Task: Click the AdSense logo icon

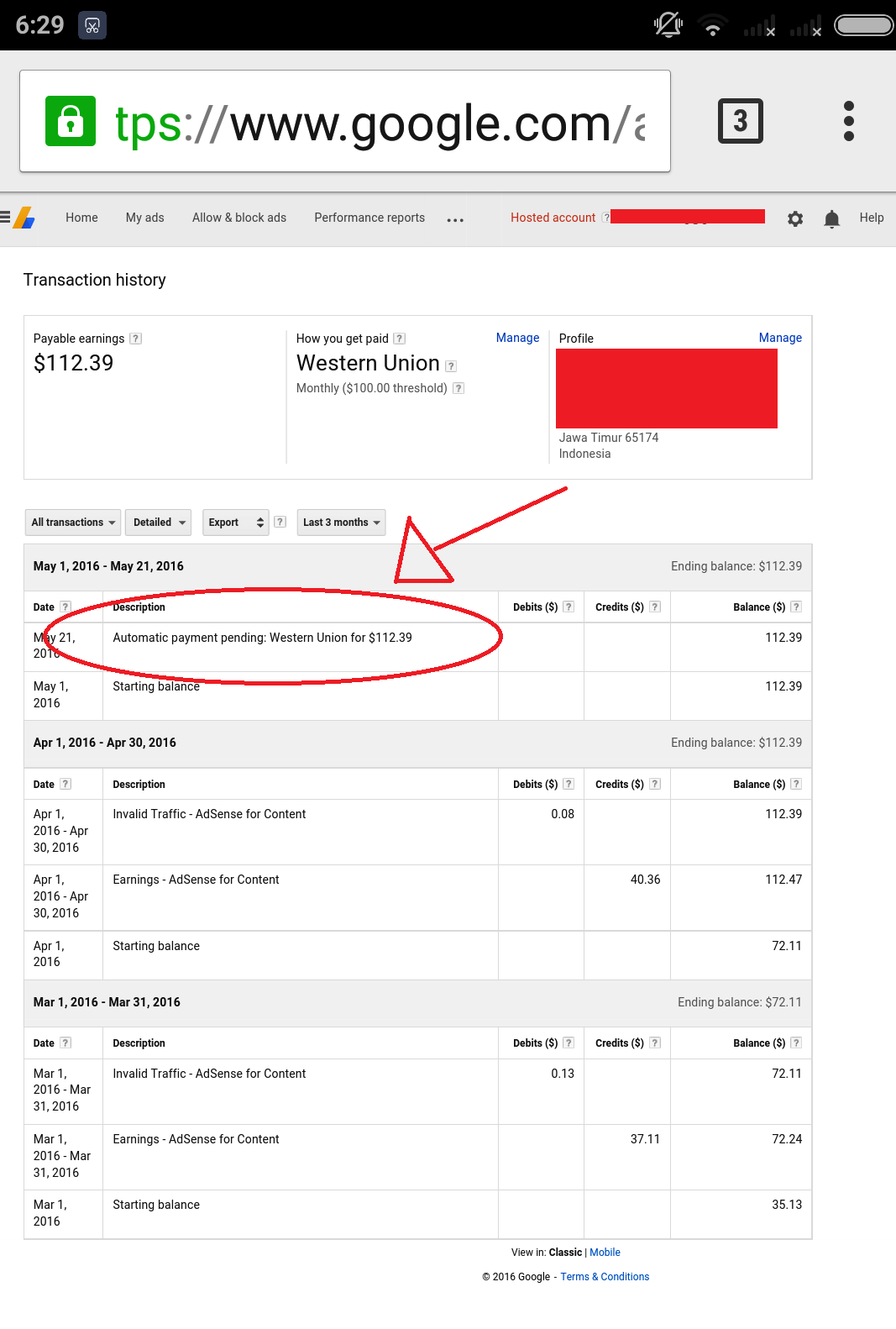Action: pyautogui.click(x=24, y=218)
